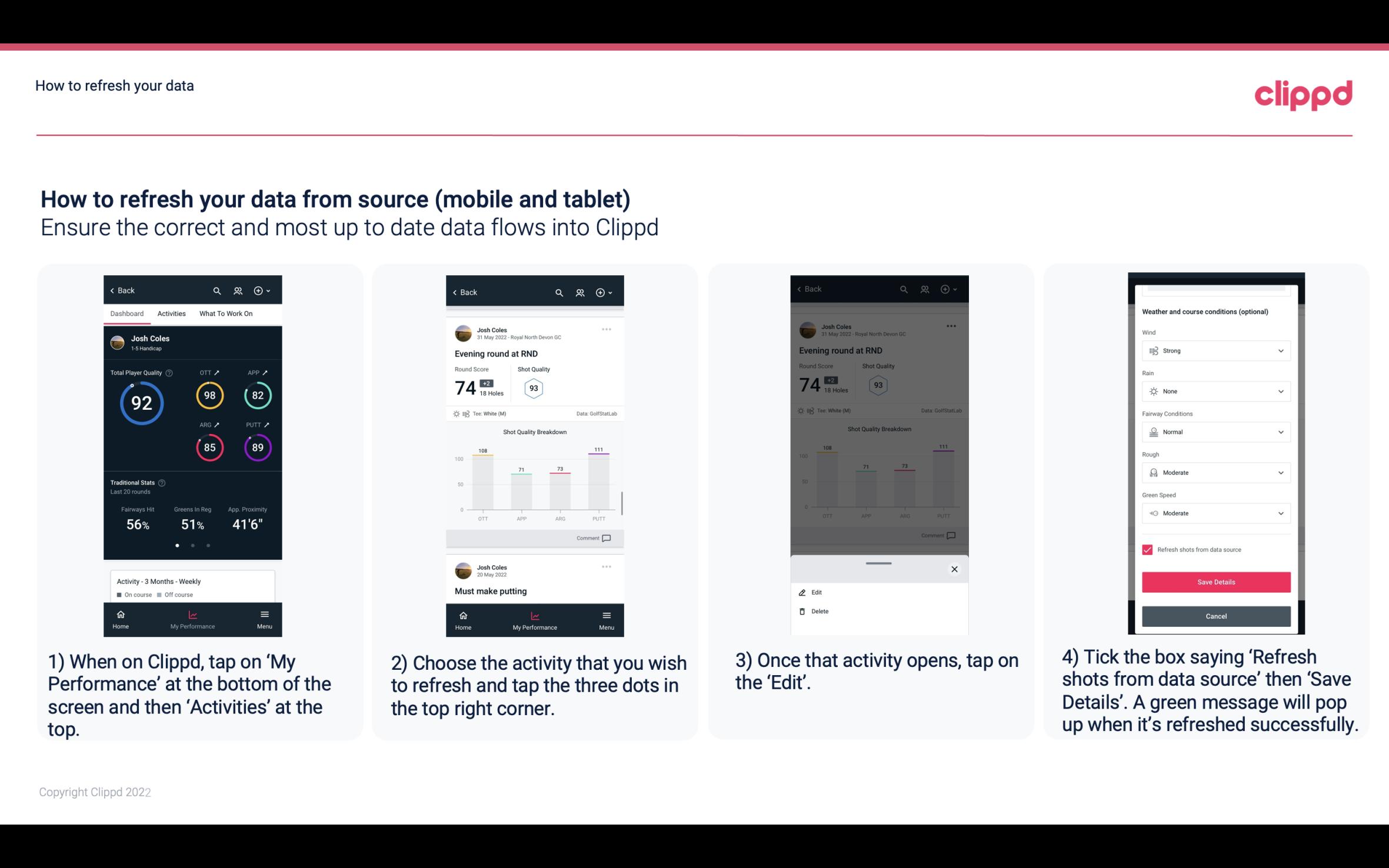Select Wind strength dropdown

[x=1215, y=350]
